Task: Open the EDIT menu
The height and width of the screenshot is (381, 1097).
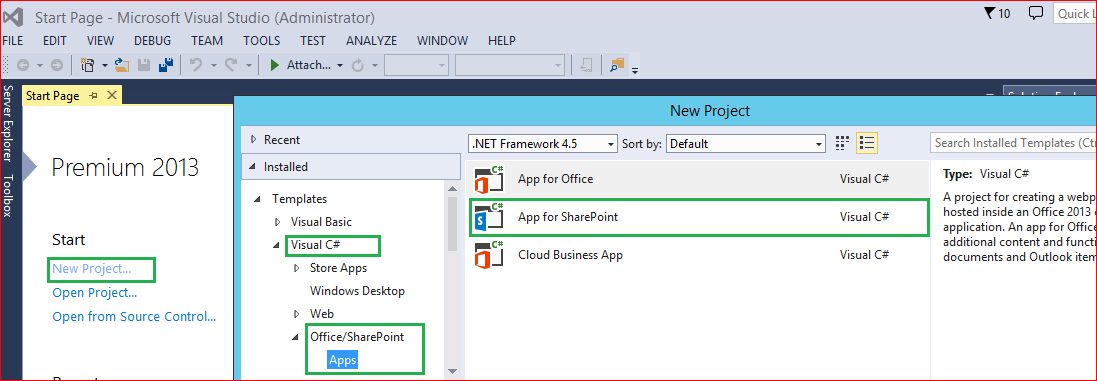Action: click(55, 41)
